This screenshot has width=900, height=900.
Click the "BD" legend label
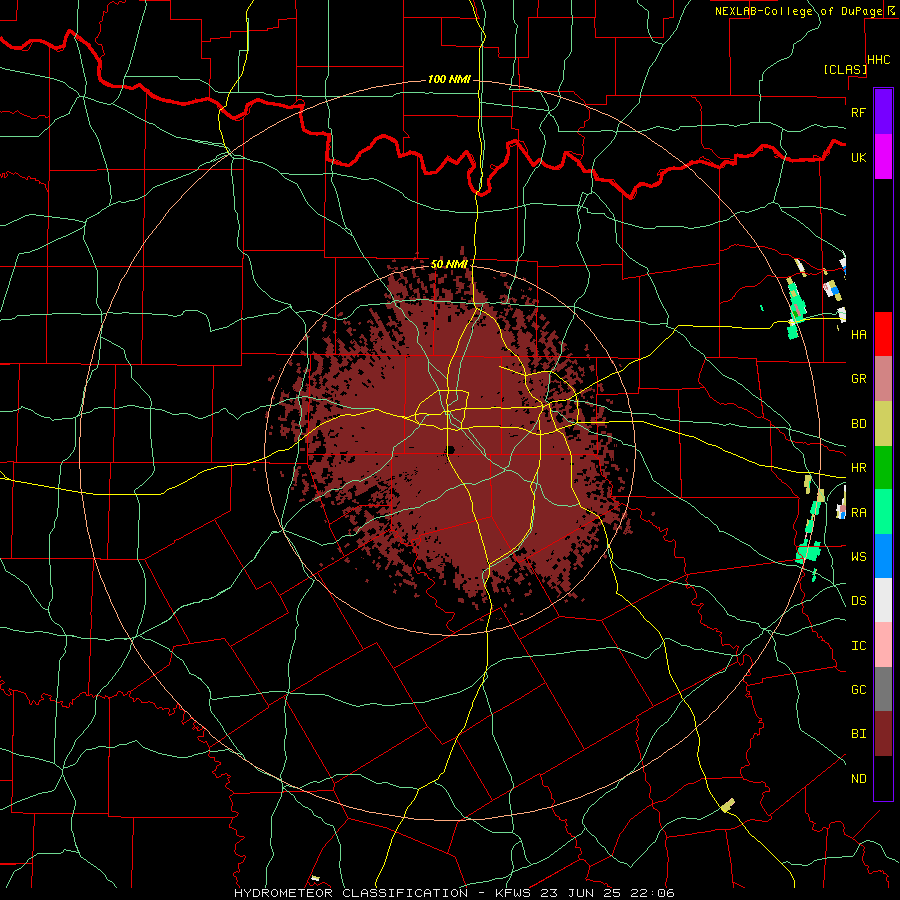coord(858,424)
